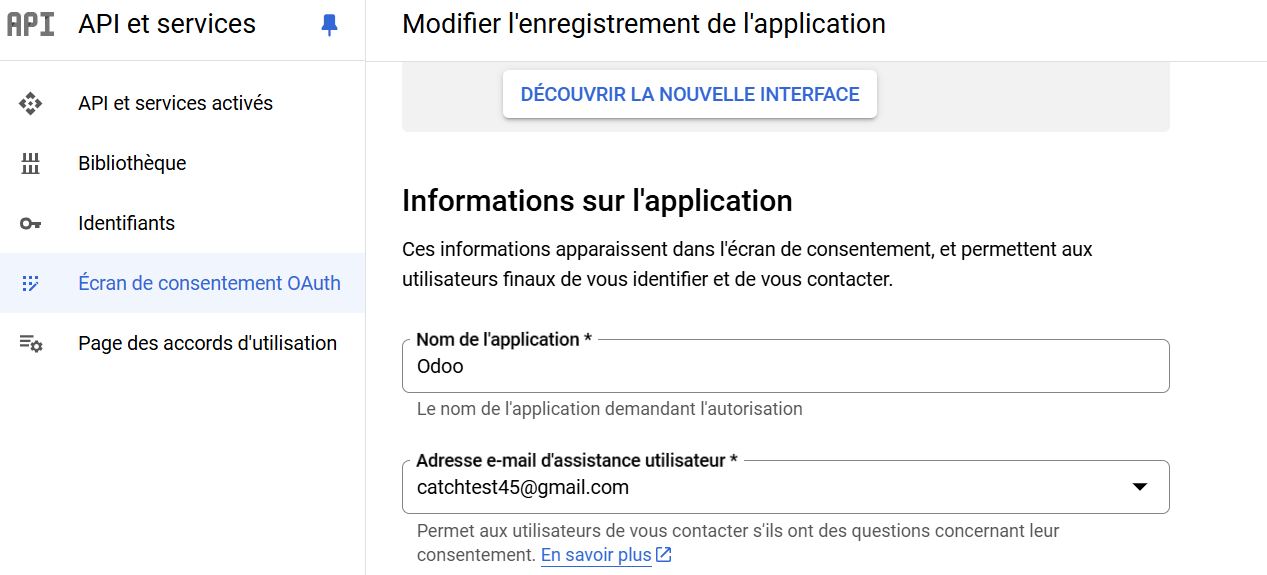This screenshot has height=575, width=1267.
Task: Unpin API et services with pin icon
Action: [x=329, y=25]
